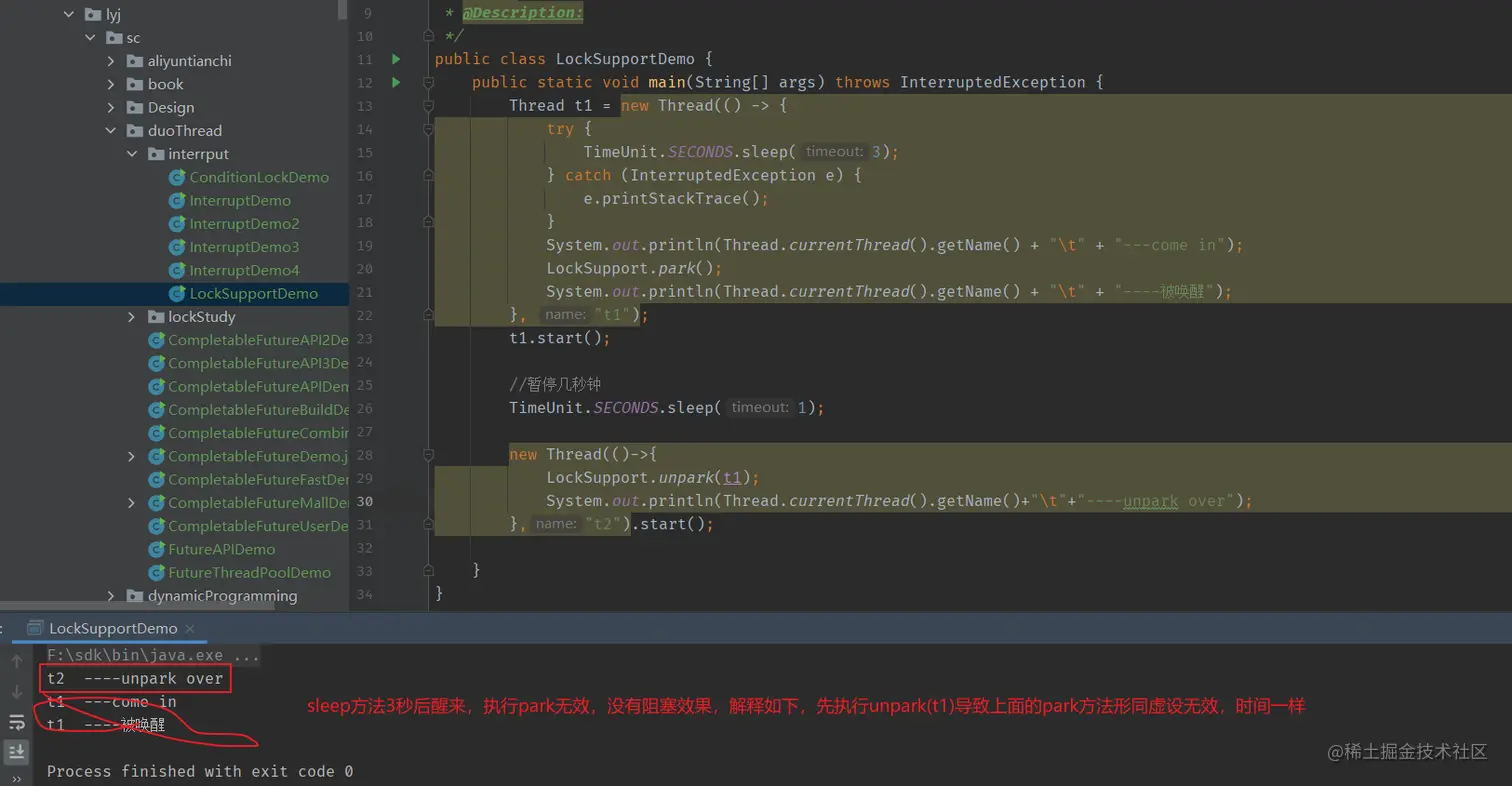Viewport: 1512px width, 786px height.
Task: Click the line number 30 in gutter
Action: pos(365,501)
